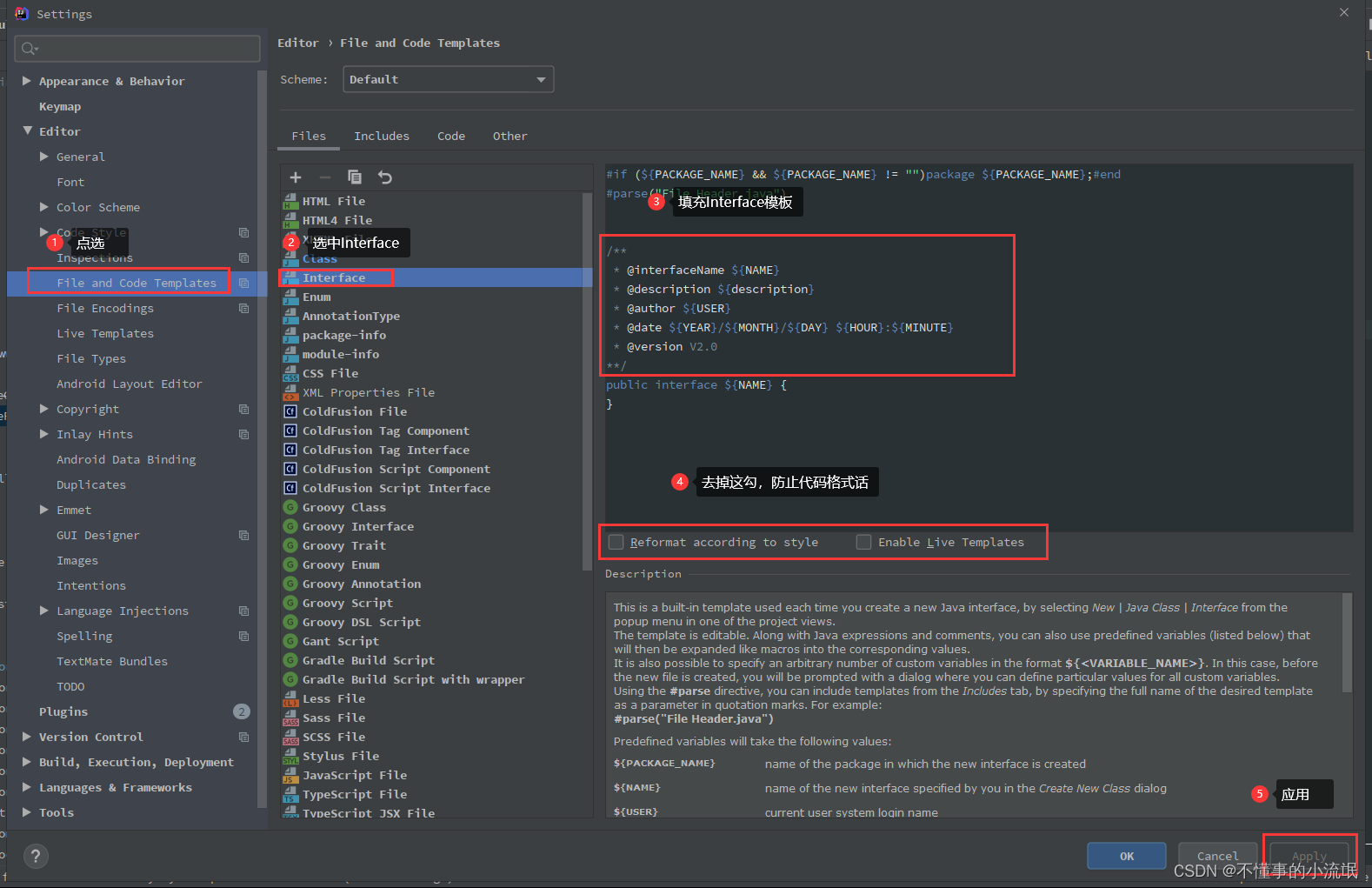Image resolution: width=1372 pixels, height=888 pixels.
Task: Click the Description panel scrollbar
Action: pos(1347,642)
